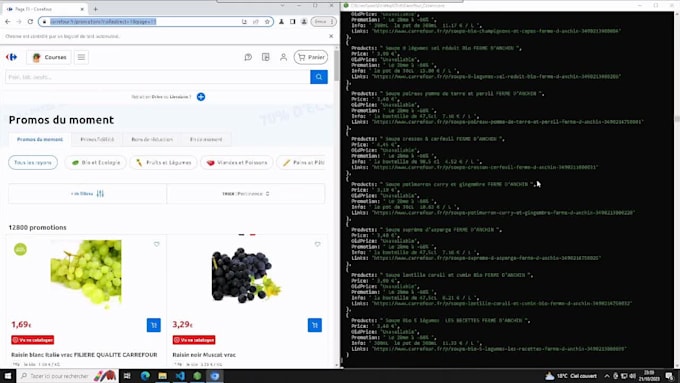This screenshot has width=680, height=383.
Task: Open the Windows Start menu
Action: [8, 376]
